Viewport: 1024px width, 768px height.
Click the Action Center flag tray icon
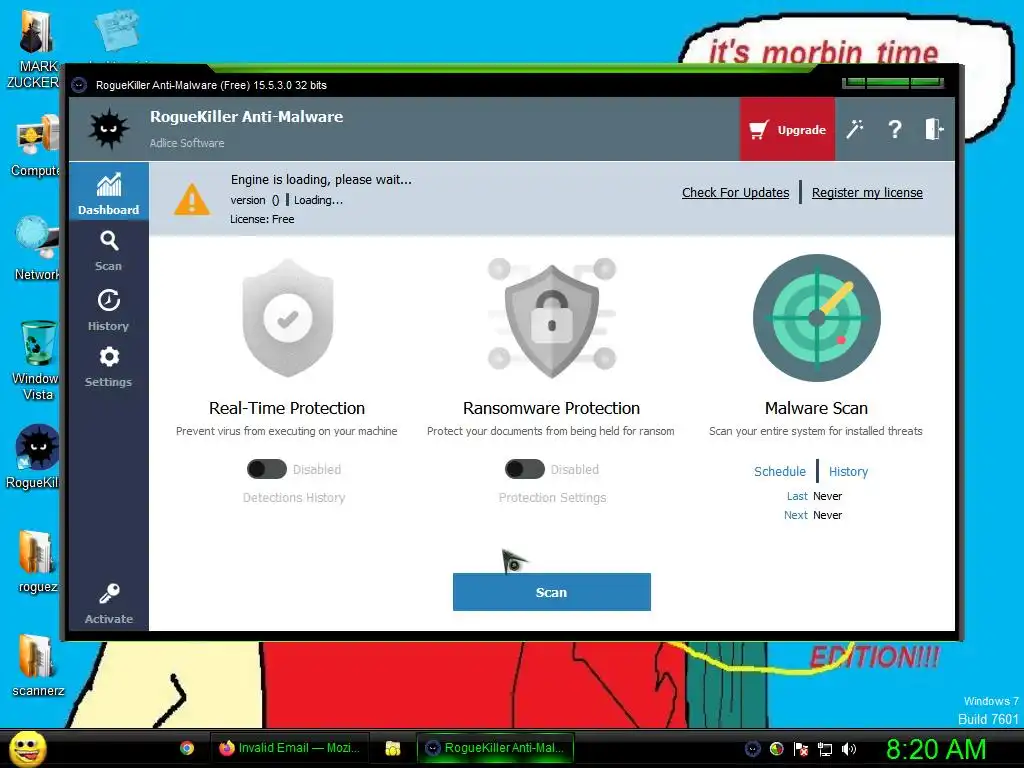point(801,749)
